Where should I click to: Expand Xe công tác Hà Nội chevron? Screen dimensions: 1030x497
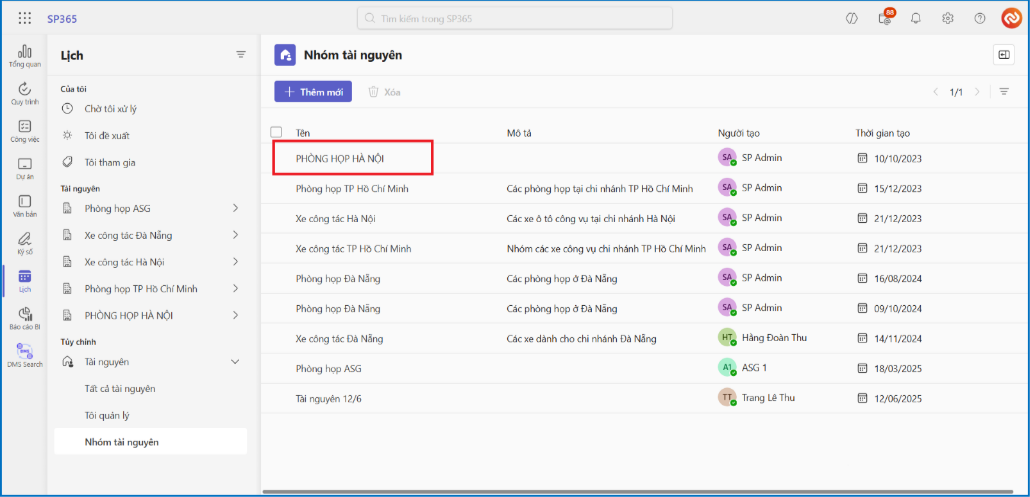coord(235,262)
